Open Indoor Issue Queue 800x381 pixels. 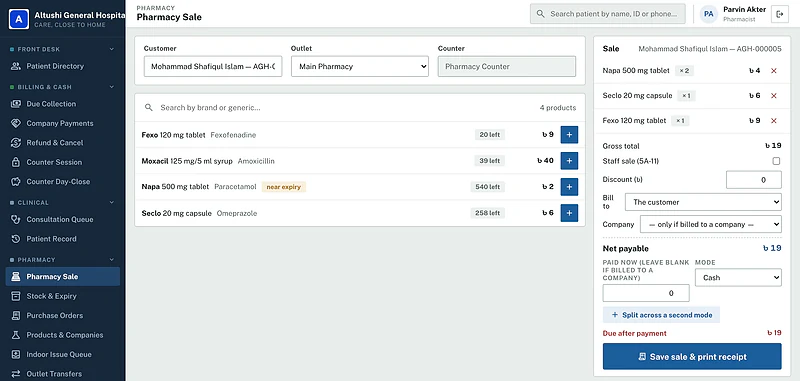pos(63,354)
